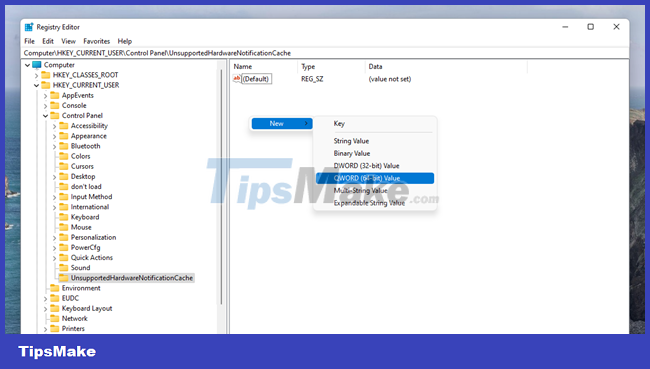650x369 pixels.
Task: Expand the Personalization key
Action: [x=54, y=238]
